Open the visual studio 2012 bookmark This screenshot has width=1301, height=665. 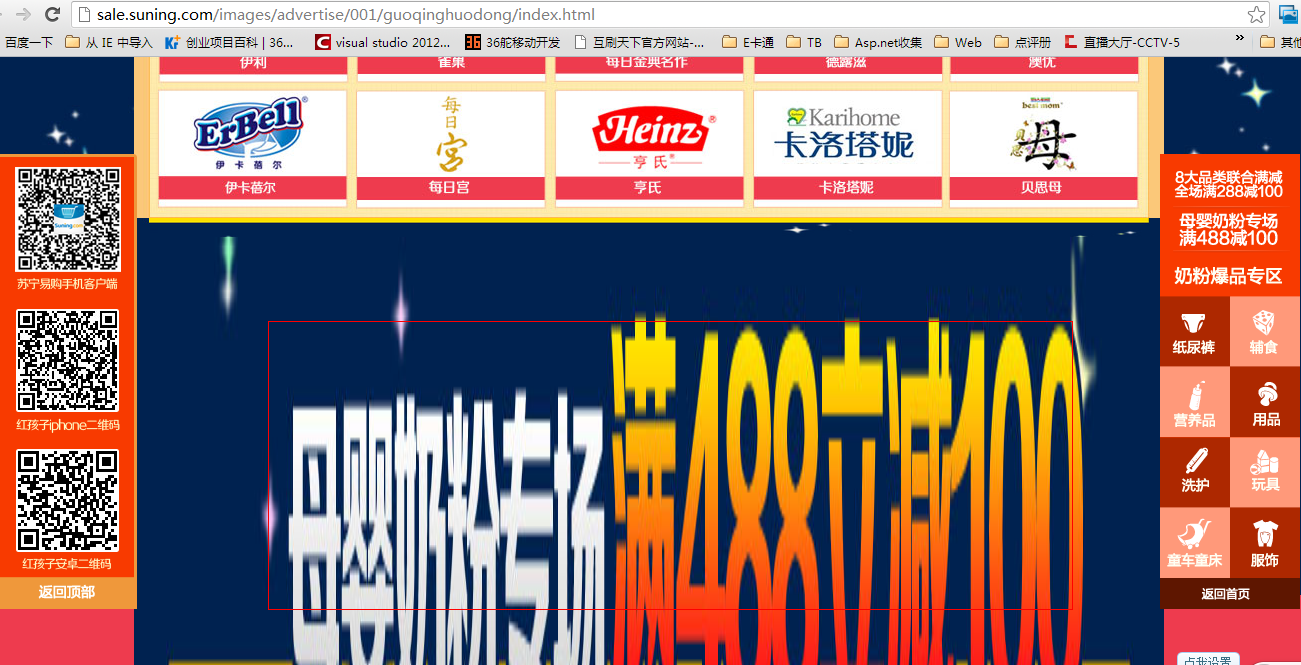tap(383, 42)
